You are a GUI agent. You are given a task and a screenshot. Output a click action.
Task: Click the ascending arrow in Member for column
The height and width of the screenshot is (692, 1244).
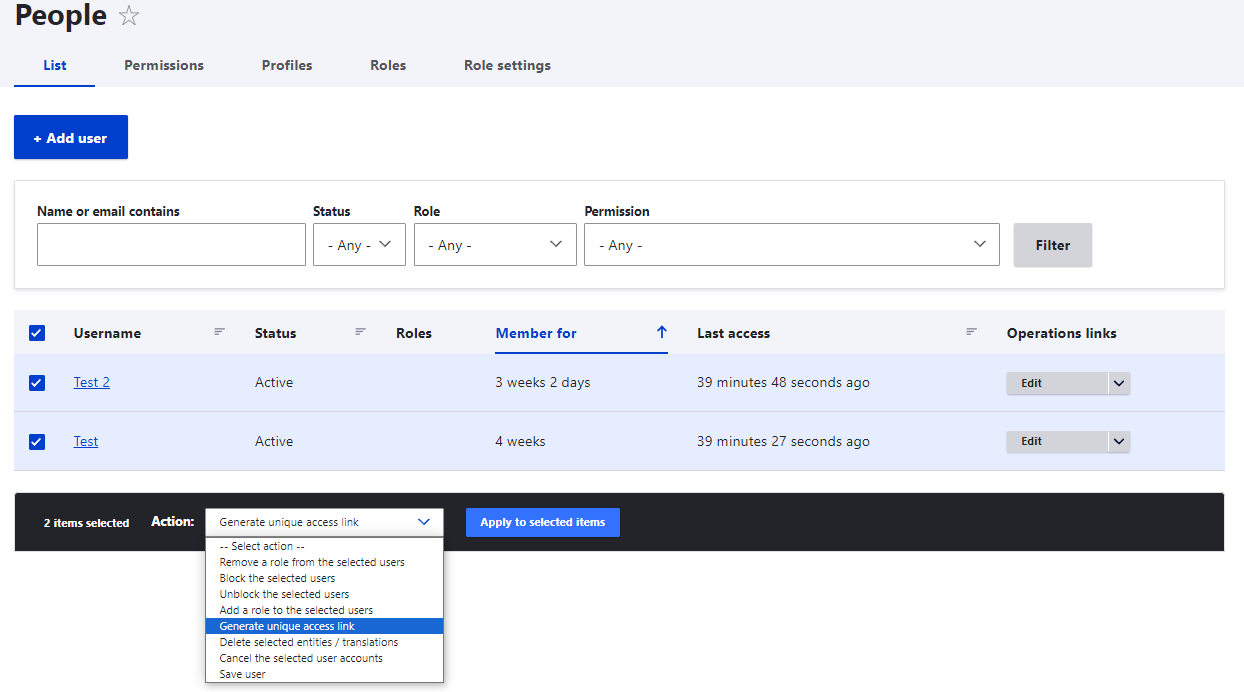click(661, 333)
